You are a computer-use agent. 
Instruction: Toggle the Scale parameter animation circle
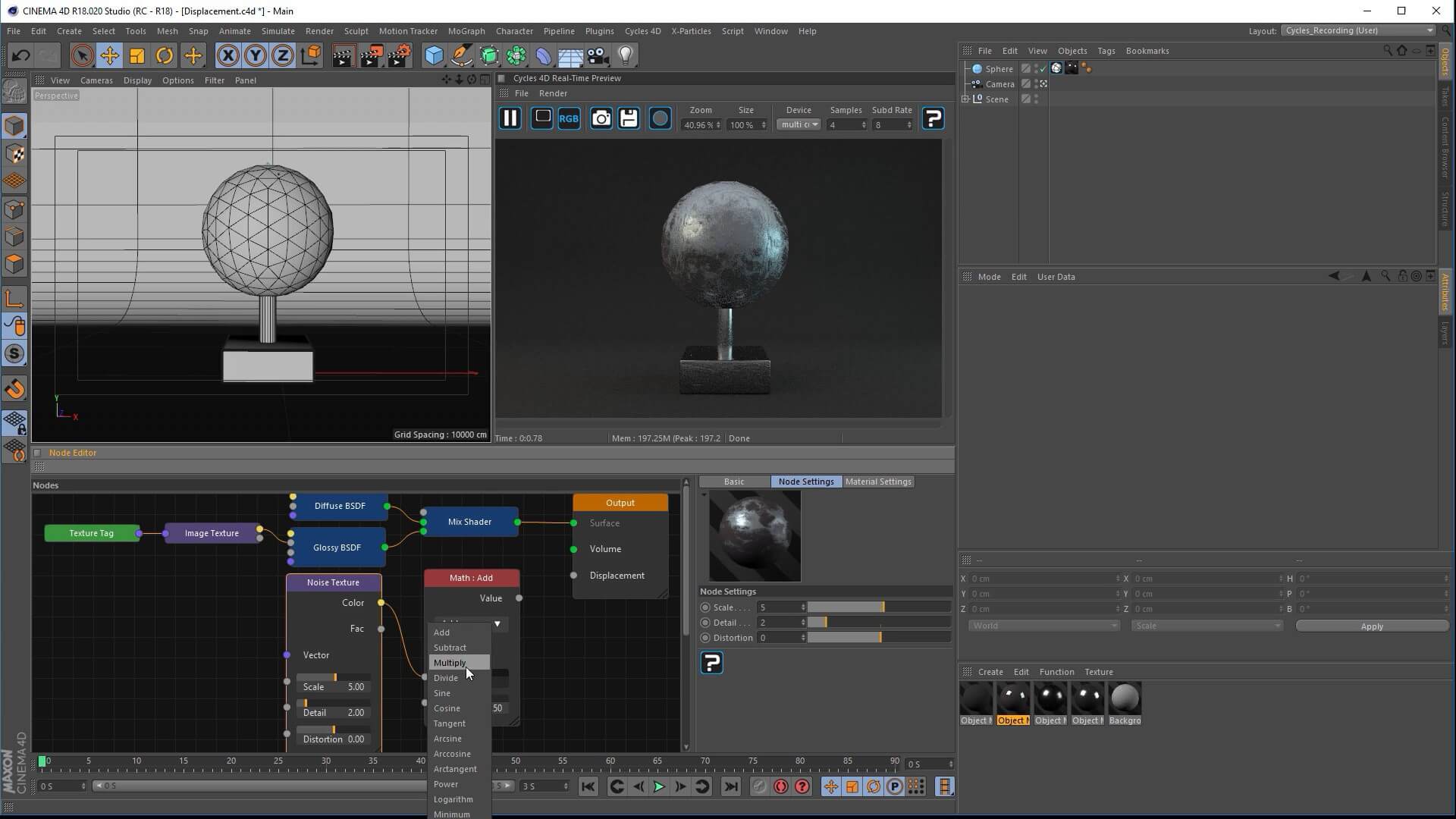coord(705,607)
